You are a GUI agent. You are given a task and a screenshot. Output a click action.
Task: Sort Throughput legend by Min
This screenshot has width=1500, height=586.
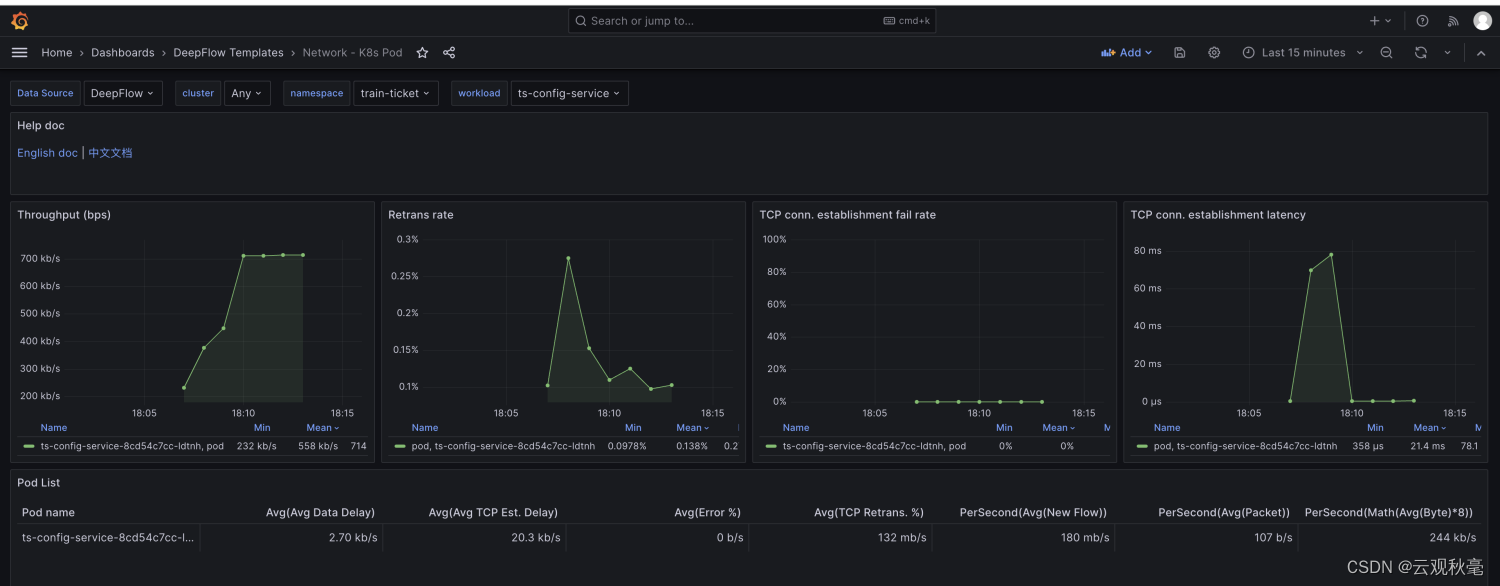(262, 428)
